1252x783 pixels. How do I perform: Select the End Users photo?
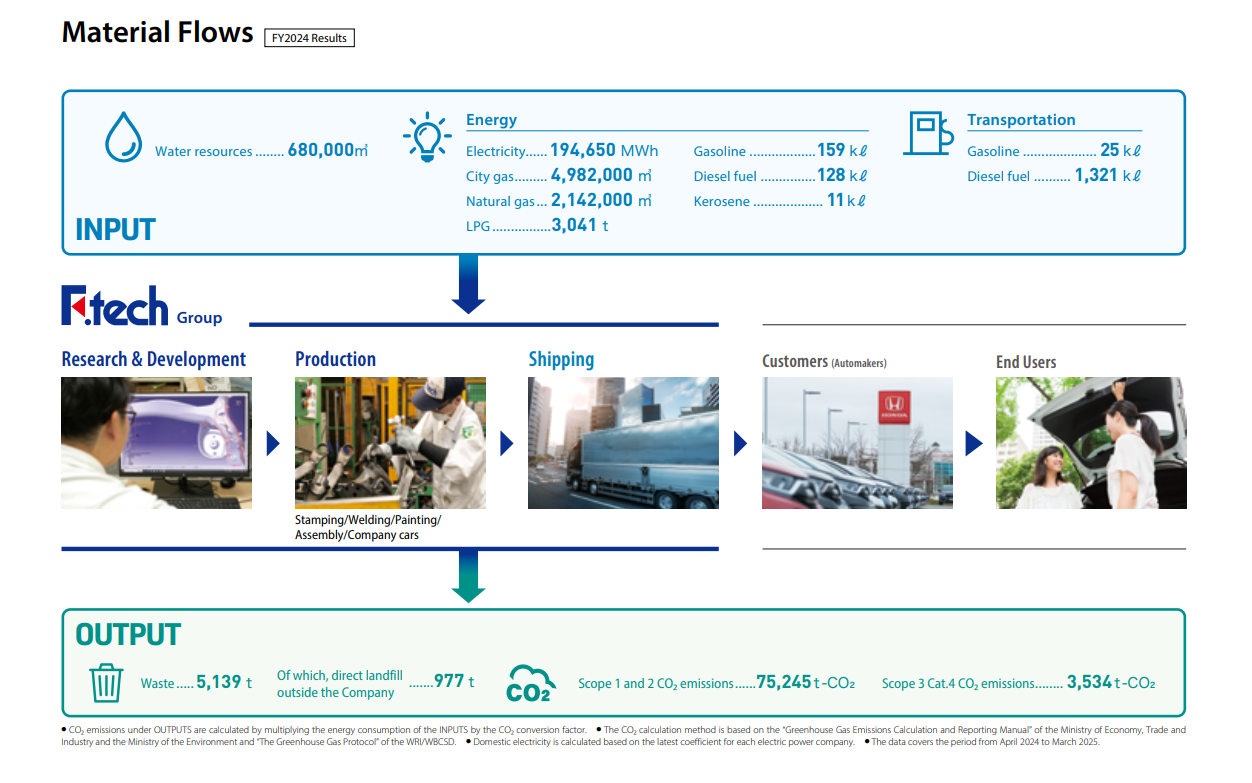(x=1091, y=443)
